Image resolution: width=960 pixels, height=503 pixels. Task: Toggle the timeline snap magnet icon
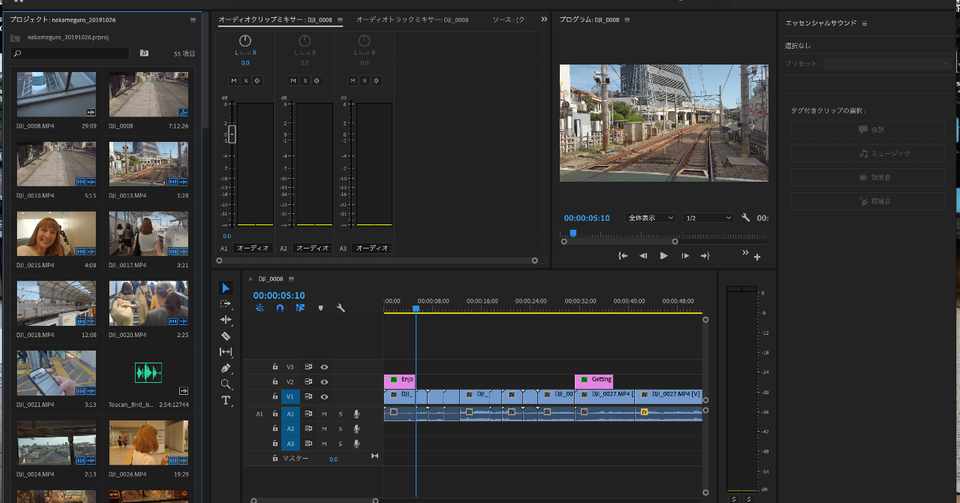tap(280, 308)
